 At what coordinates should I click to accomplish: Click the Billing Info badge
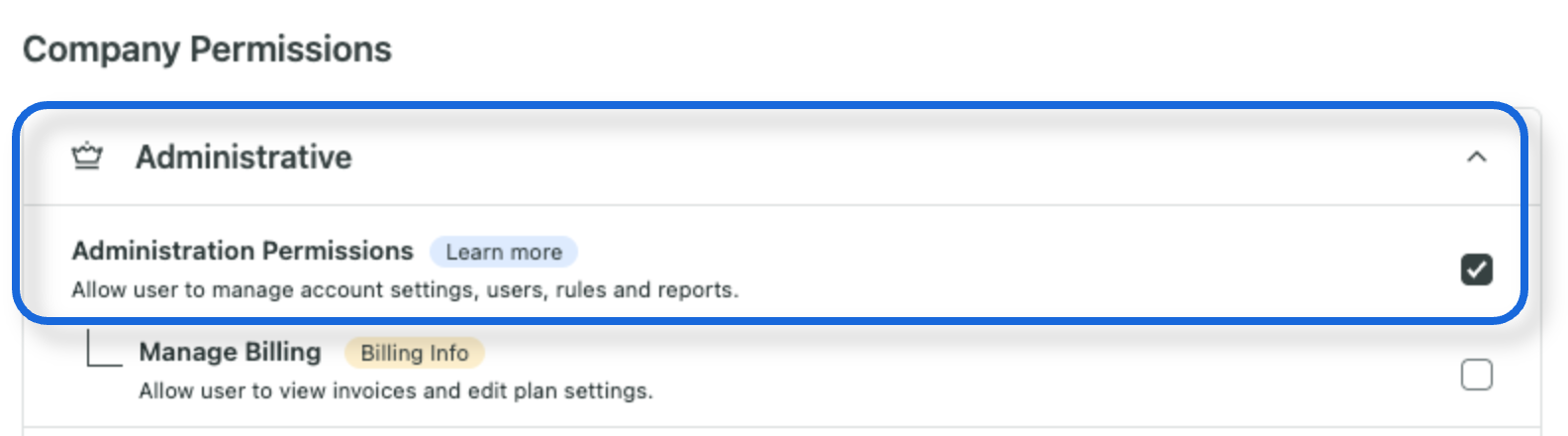pyautogui.click(x=414, y=353)
